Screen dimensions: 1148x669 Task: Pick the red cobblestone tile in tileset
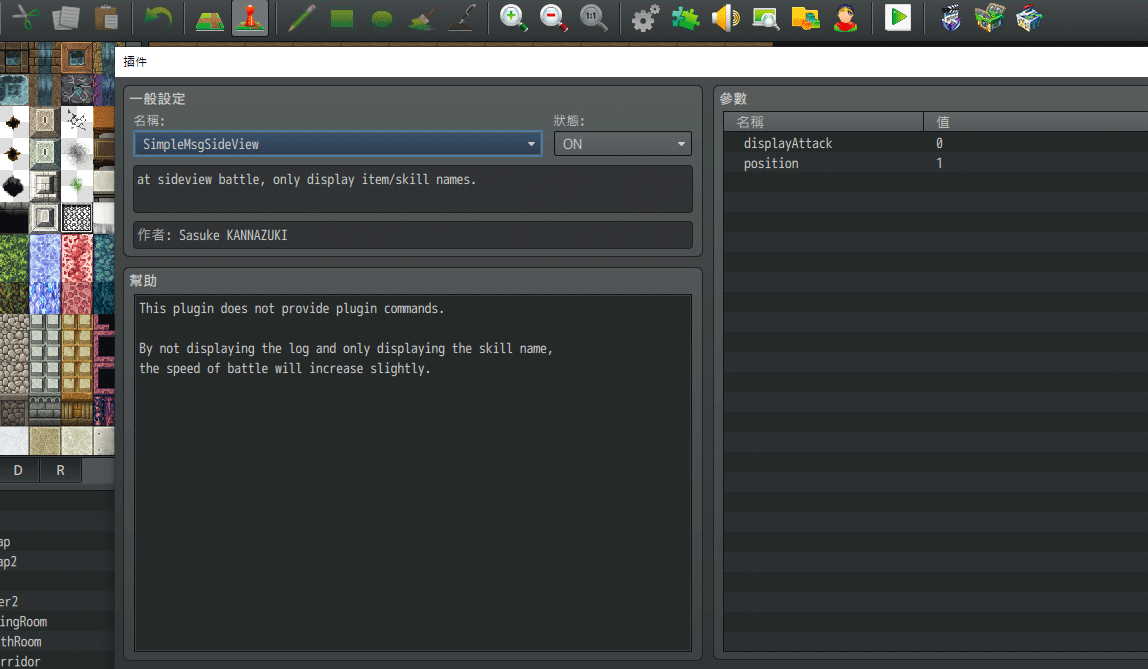[x=77, y=258]
